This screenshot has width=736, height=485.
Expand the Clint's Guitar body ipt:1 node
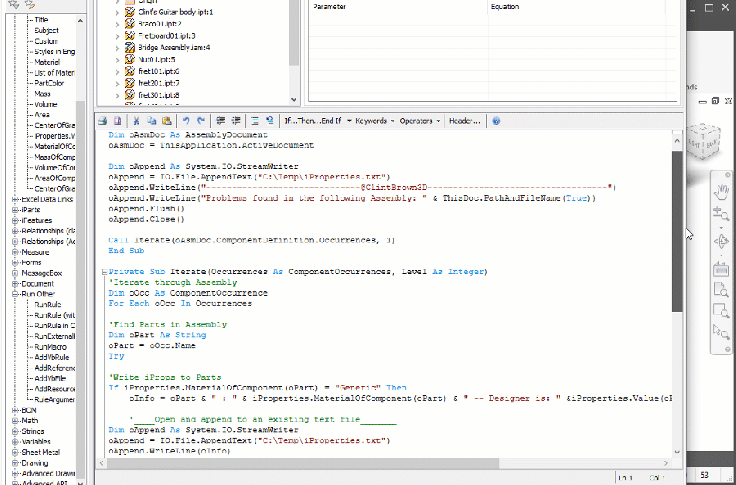point(118,11)
